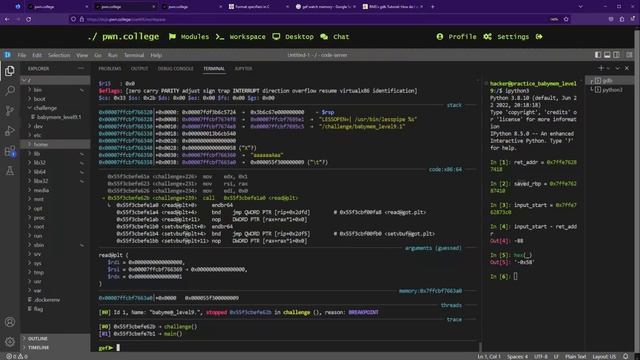Switch to the PROBLEMS panel tab

tap(110, 69)
